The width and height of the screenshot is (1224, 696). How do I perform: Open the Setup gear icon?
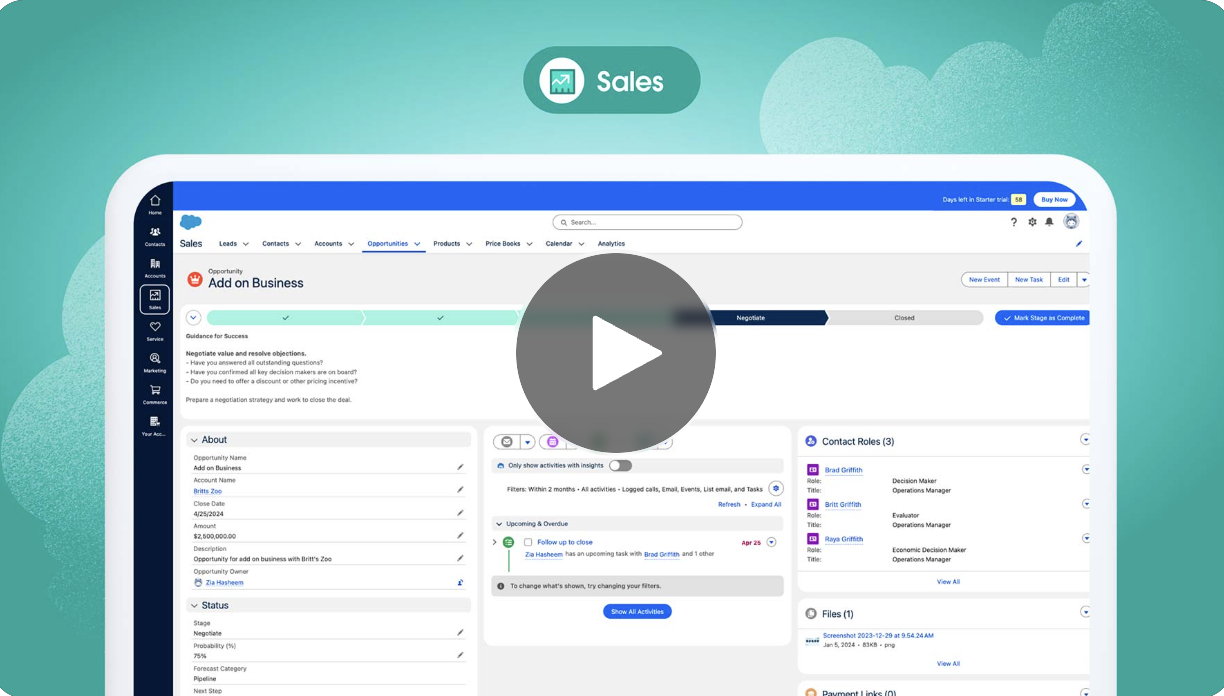tap(1032, 222)
